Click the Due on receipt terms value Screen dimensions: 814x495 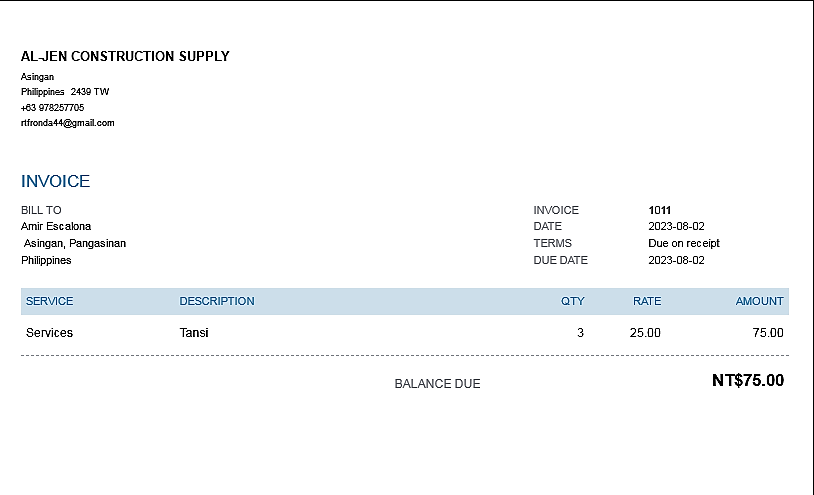(x=684, y=243)
